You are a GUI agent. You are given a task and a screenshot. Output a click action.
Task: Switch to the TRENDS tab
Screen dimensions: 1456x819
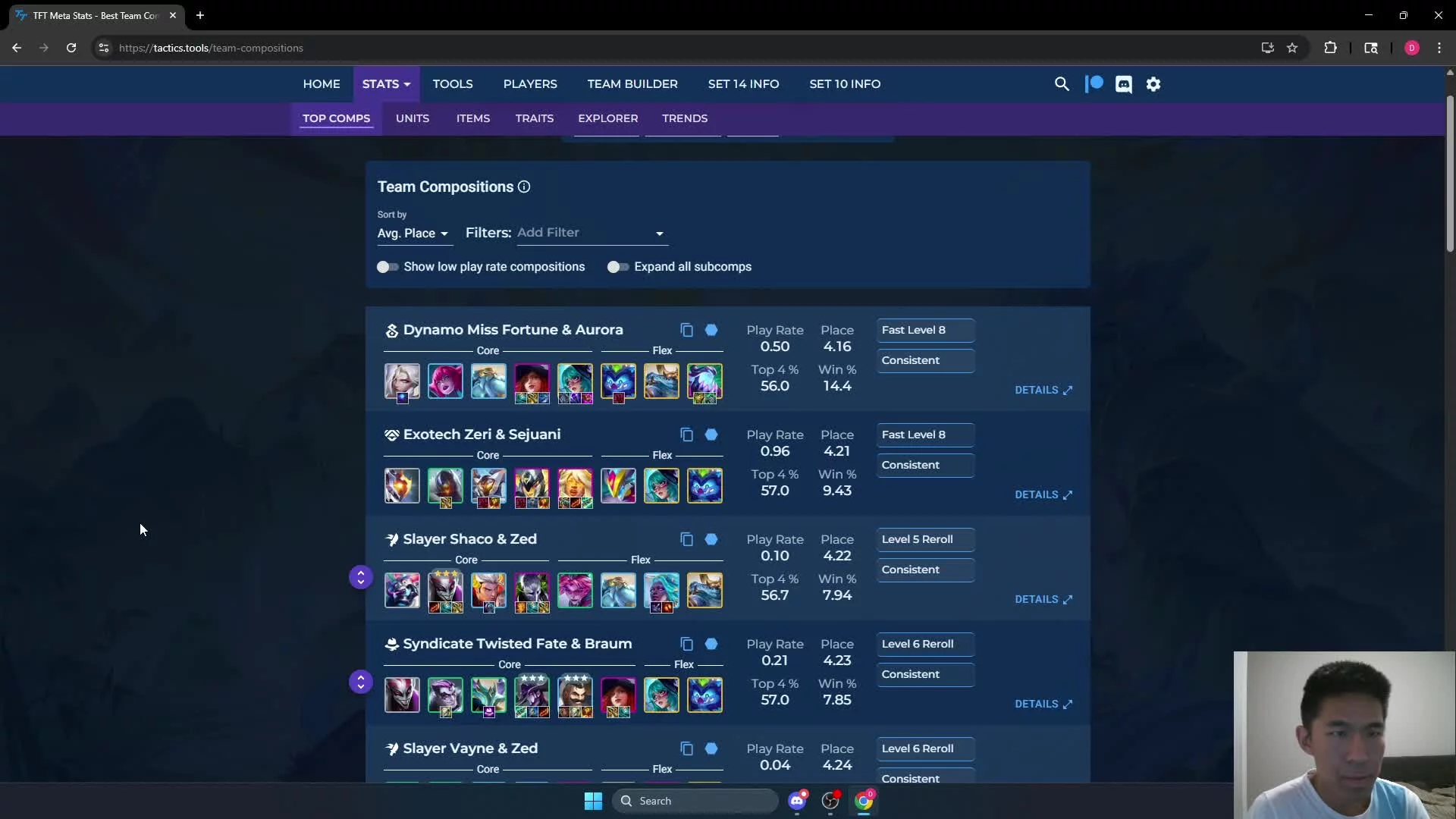click(685, 118)
